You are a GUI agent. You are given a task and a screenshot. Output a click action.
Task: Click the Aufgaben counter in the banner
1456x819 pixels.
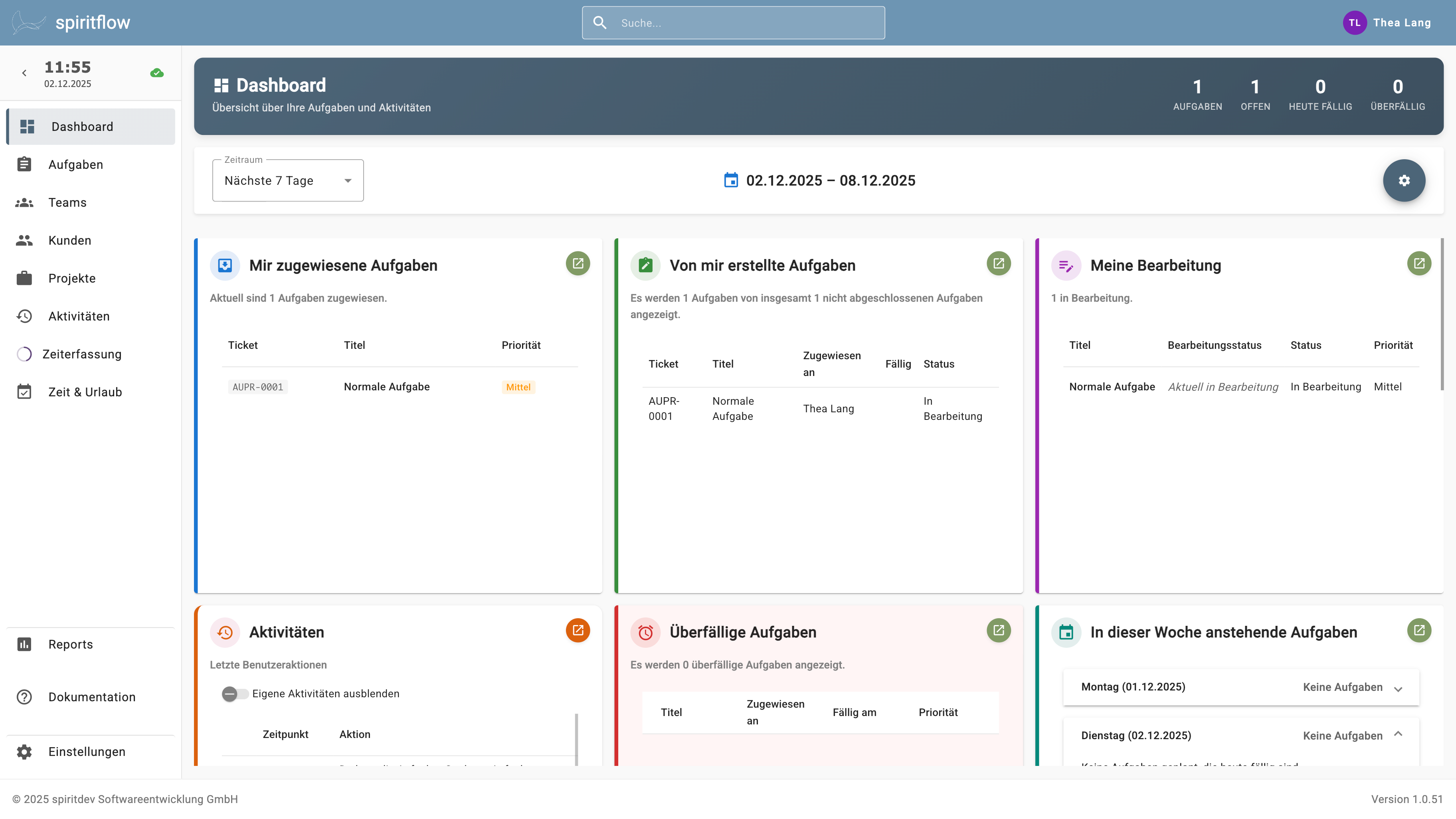[1197, 94]
